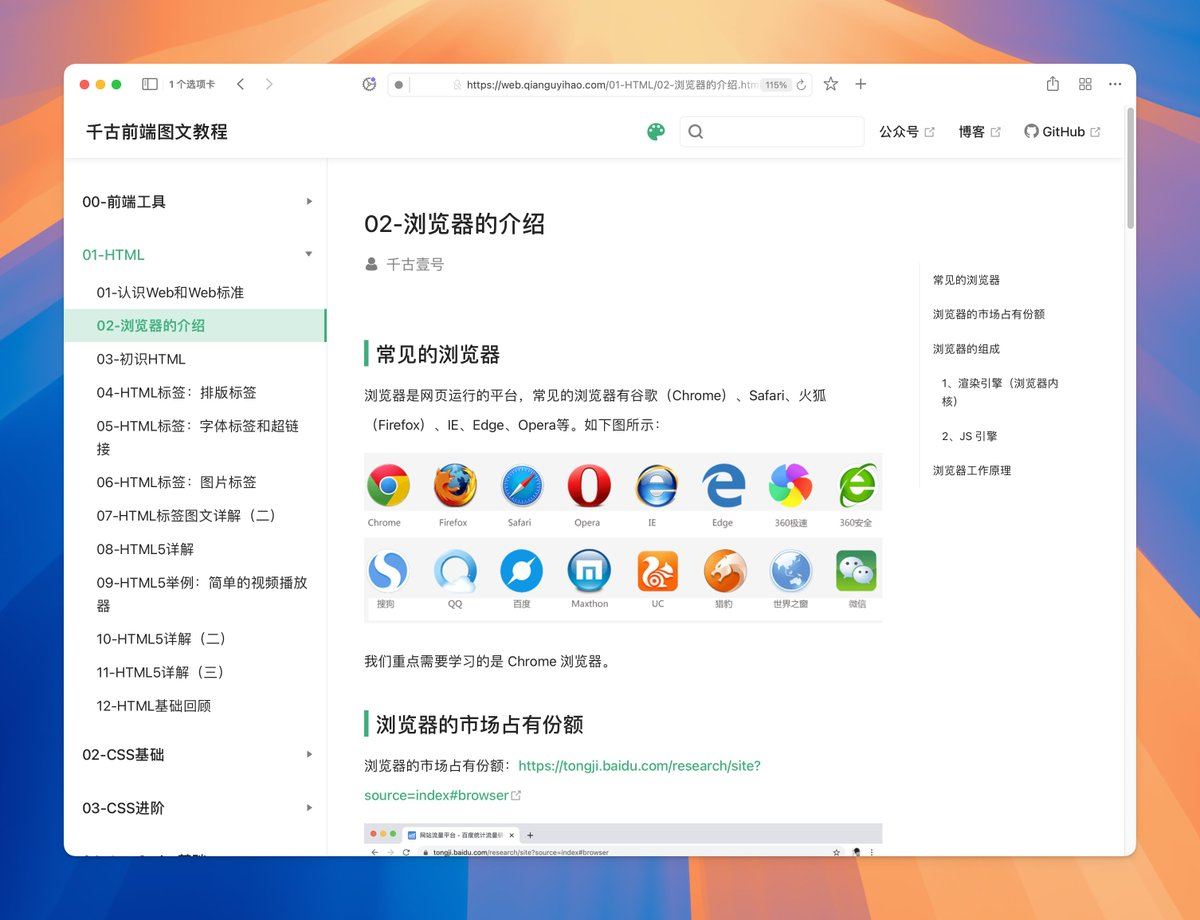Screen dimensions: 1200x920
Task: Go forward using the right arrow
Action: coord(269,85)
